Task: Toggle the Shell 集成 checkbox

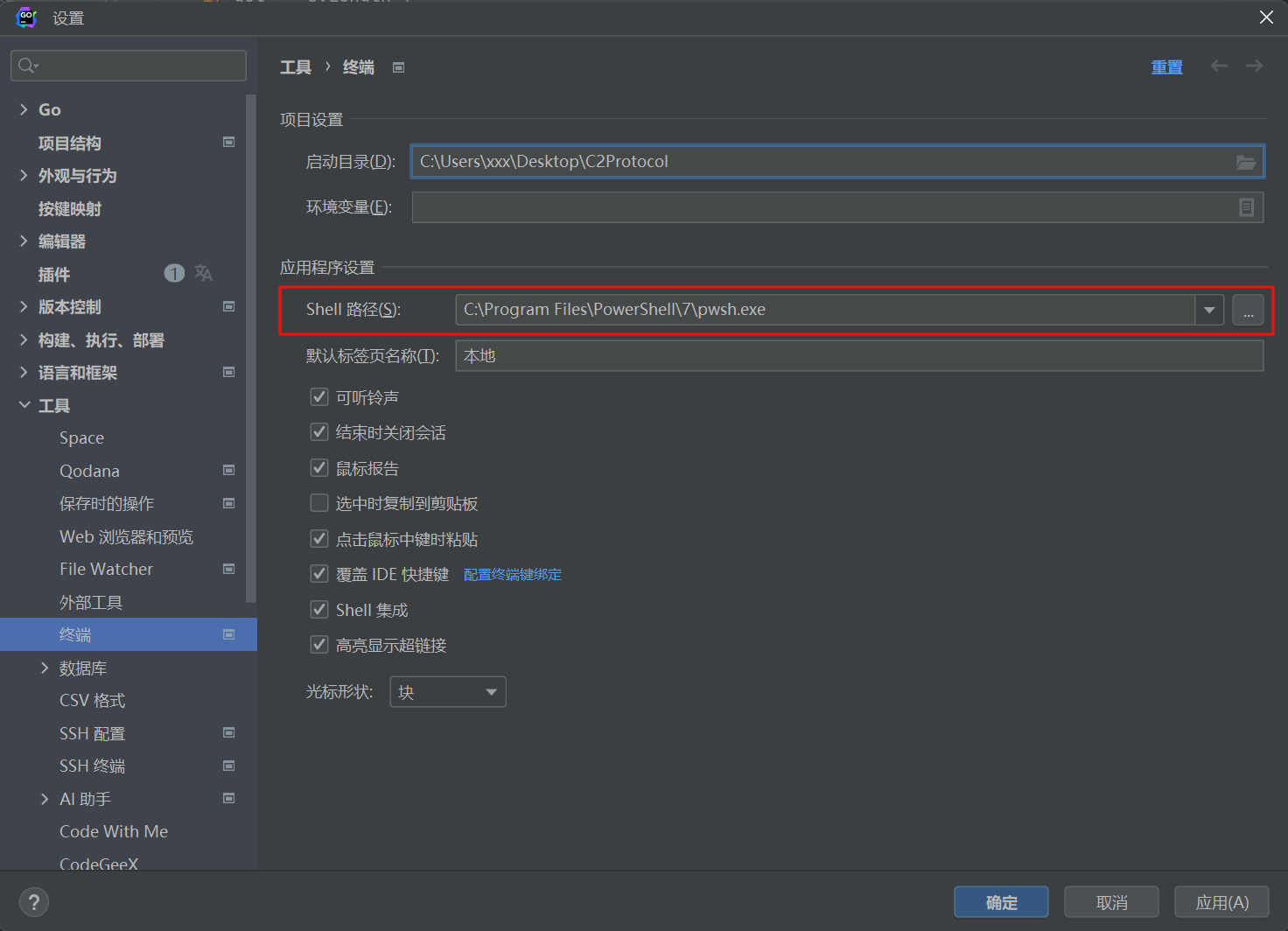Action: point(319,610)
